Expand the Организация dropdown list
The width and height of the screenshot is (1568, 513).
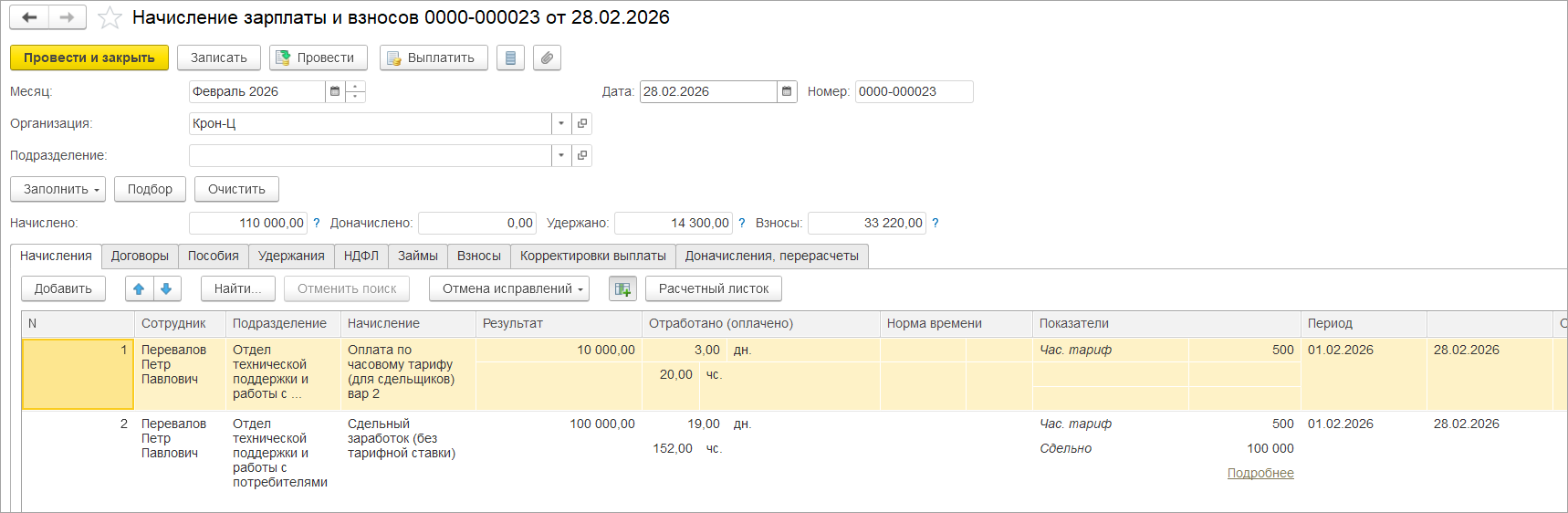[561, 123]
